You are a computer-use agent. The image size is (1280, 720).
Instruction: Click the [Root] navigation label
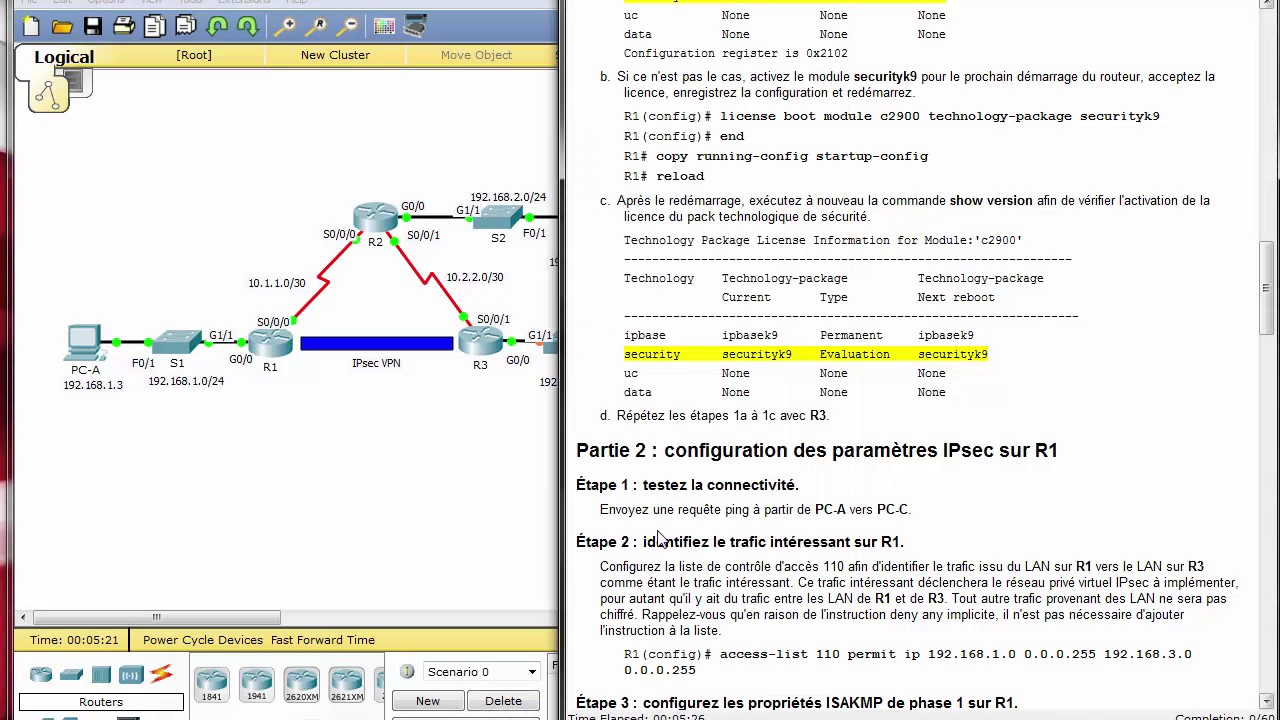click(194, 55)
